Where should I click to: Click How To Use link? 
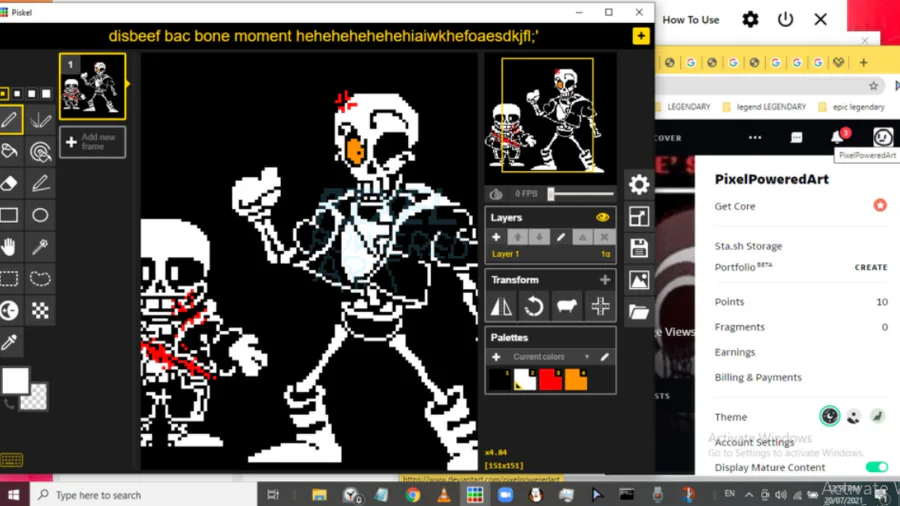[x=690, y=20]
